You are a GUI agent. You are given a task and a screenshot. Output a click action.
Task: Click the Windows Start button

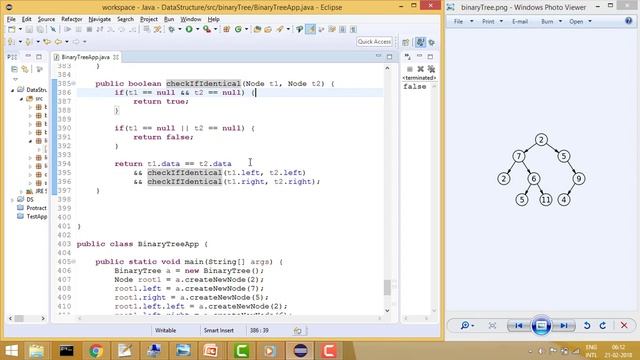(11, 351)
